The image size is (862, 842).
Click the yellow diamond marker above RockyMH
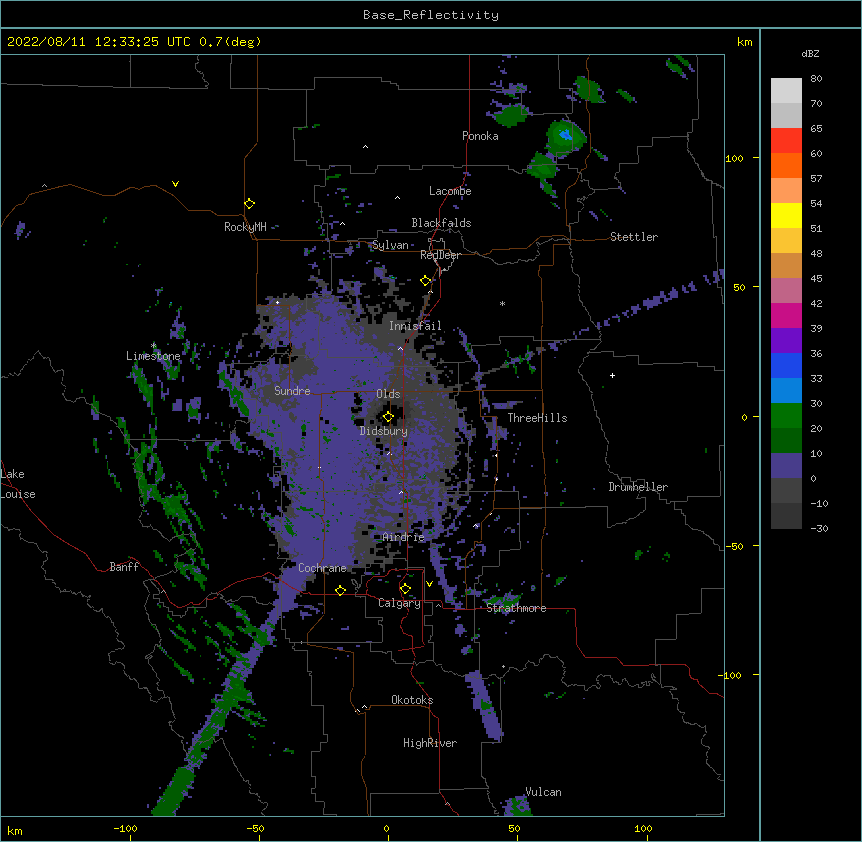click(250, 204)
